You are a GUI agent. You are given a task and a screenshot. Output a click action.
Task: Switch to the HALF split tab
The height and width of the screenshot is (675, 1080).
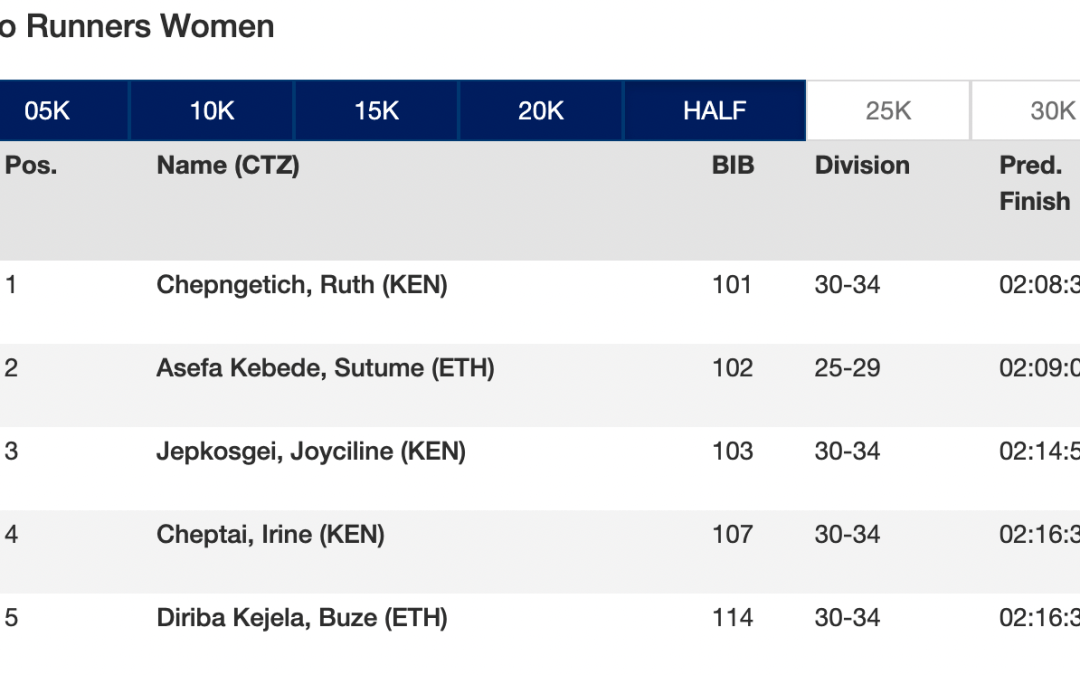(714, 111)
